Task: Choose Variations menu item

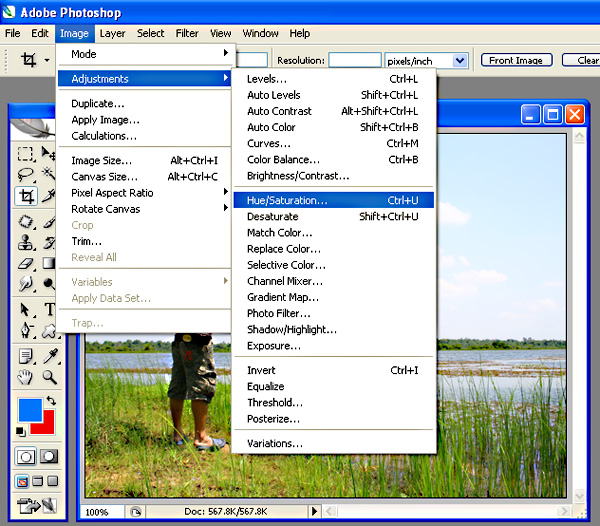Action: pos(334,443)
